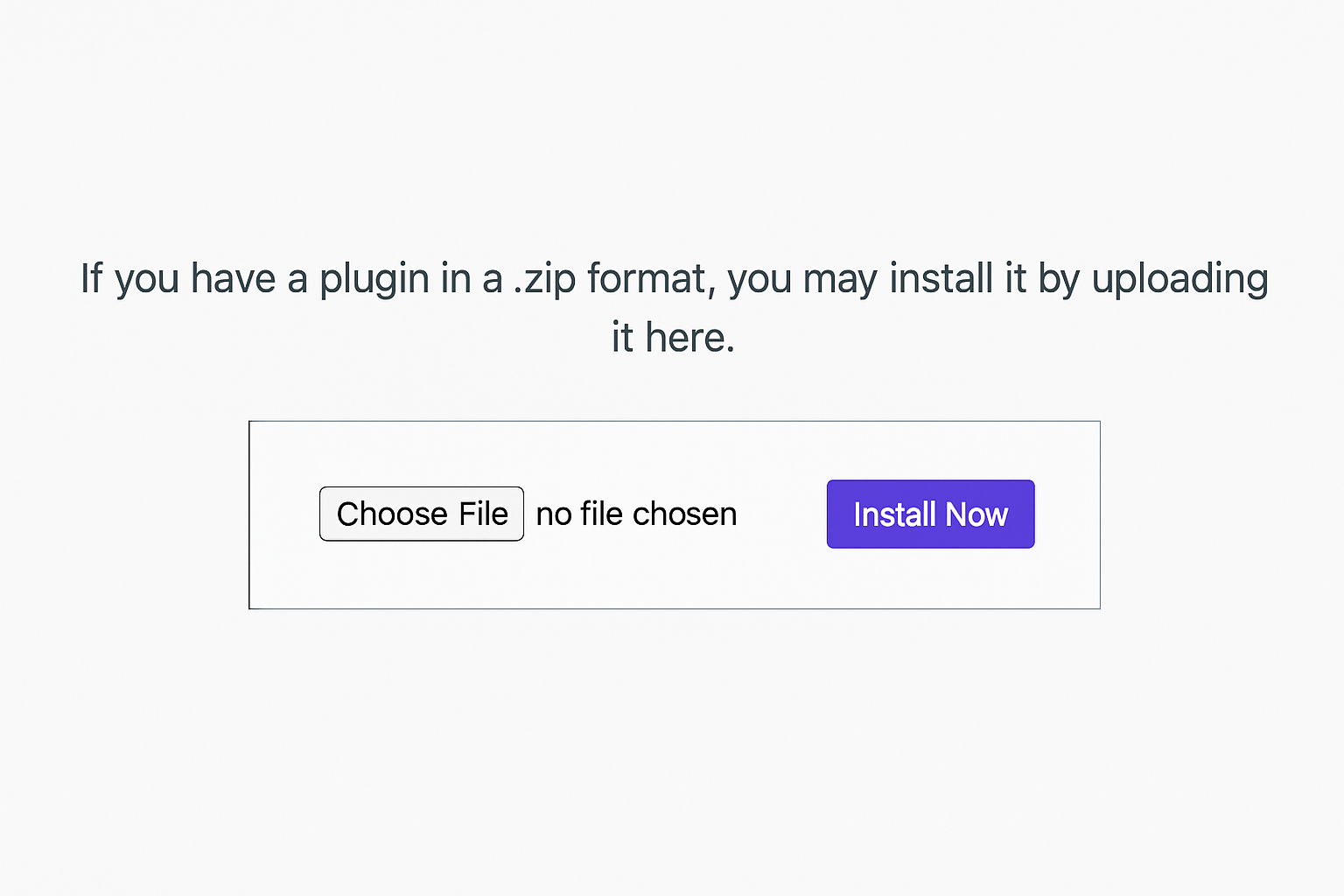
Task: Click the word 'If' starting the instructions
Action: (x=91, y=280)
